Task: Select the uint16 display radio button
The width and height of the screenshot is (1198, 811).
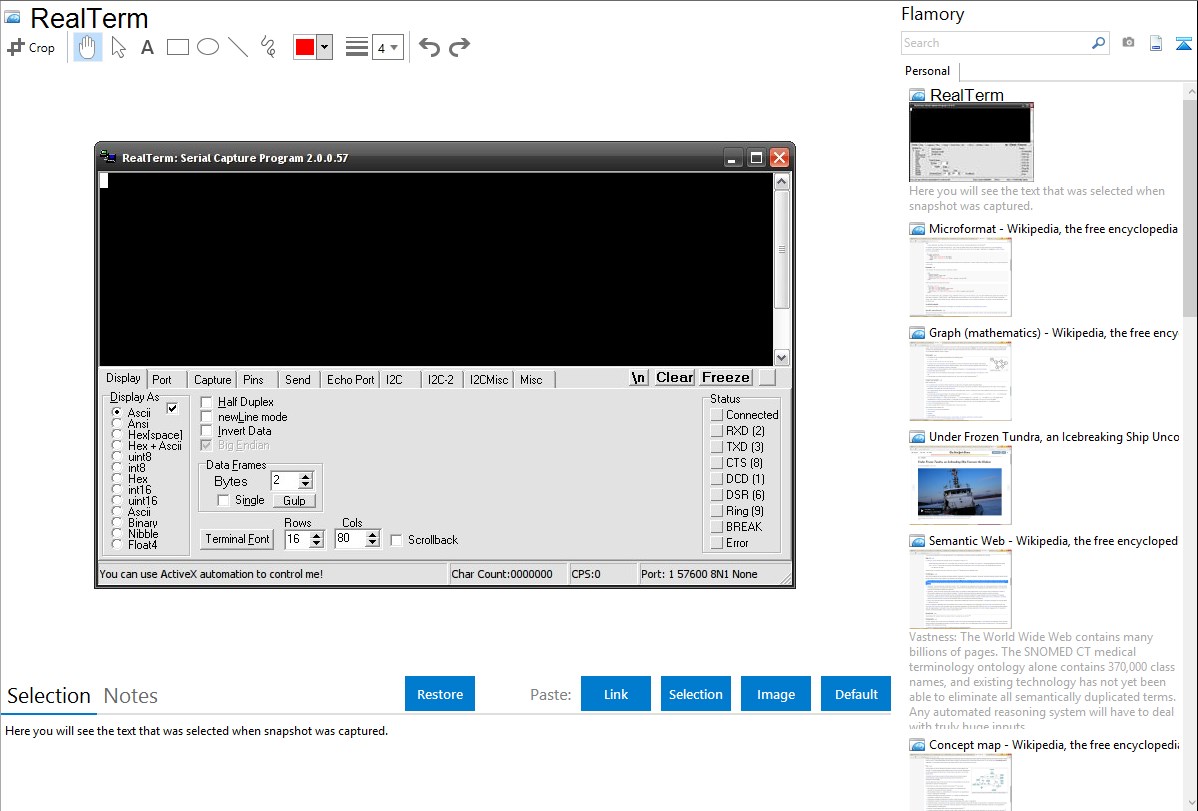Action: point(117,501)
